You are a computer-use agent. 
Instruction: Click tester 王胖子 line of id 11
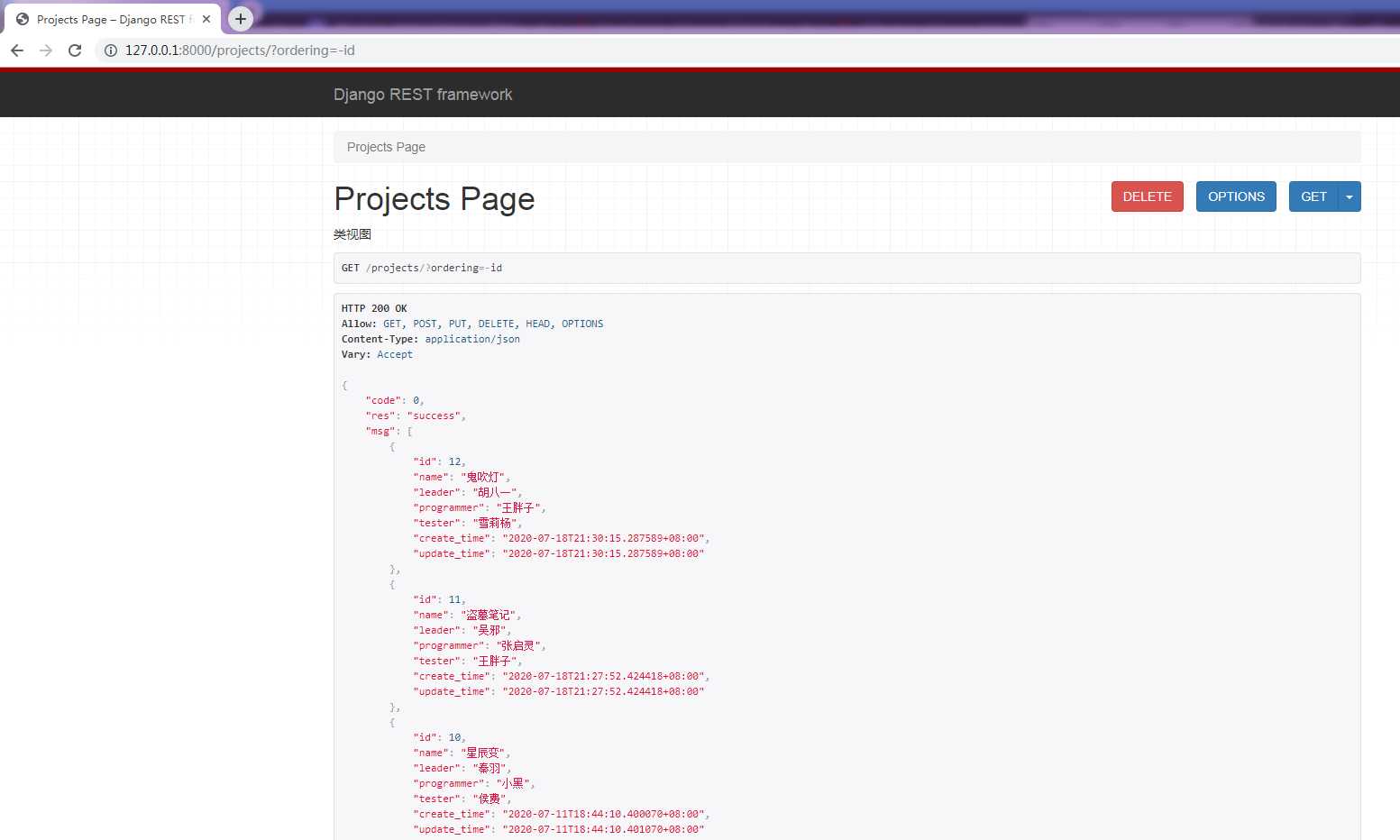point(468,661)
